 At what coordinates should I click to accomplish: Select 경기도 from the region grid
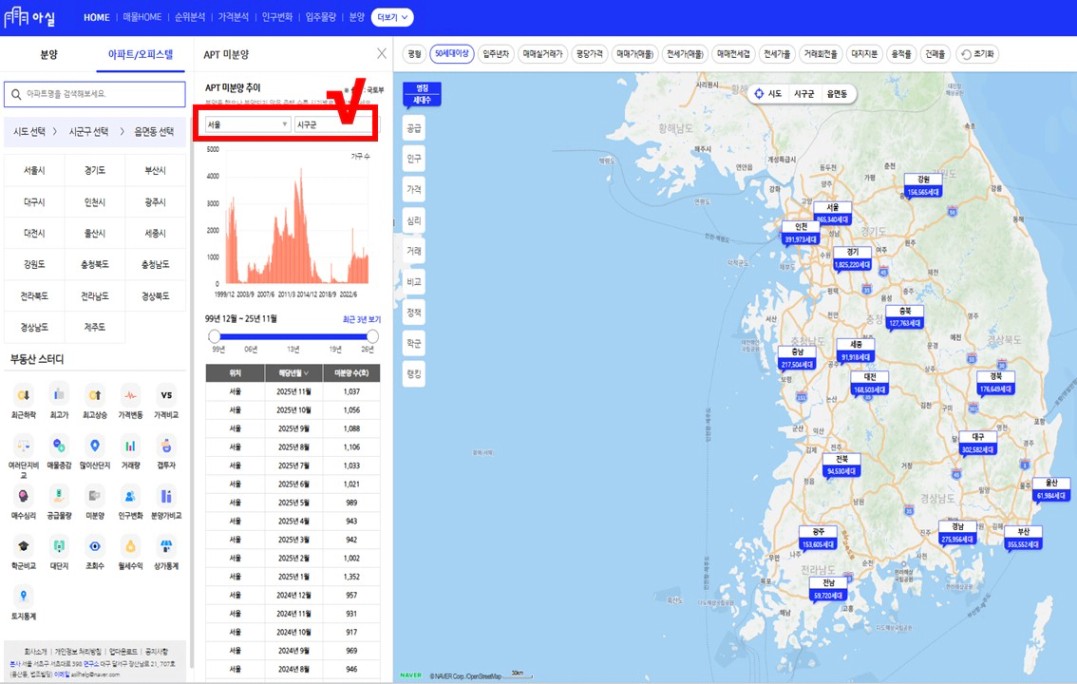[94, 171]
